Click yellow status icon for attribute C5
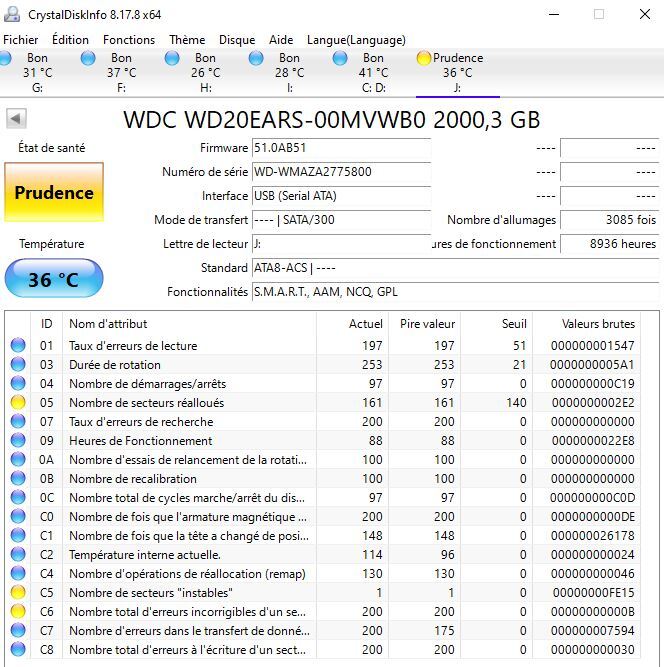Viewport: 664px width, 667px height. 18,592
